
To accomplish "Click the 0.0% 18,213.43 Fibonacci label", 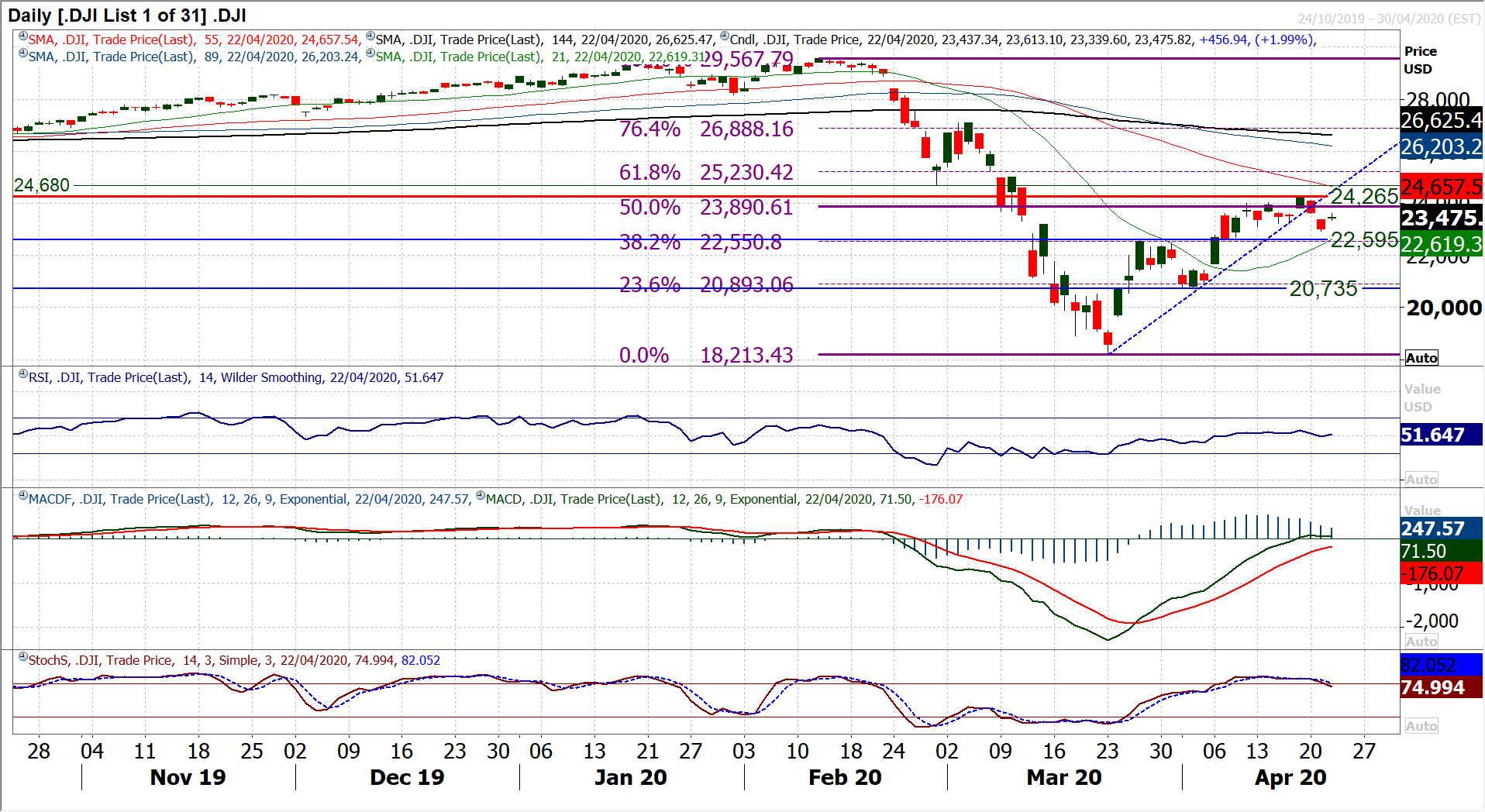I will [x=706, y=355].
